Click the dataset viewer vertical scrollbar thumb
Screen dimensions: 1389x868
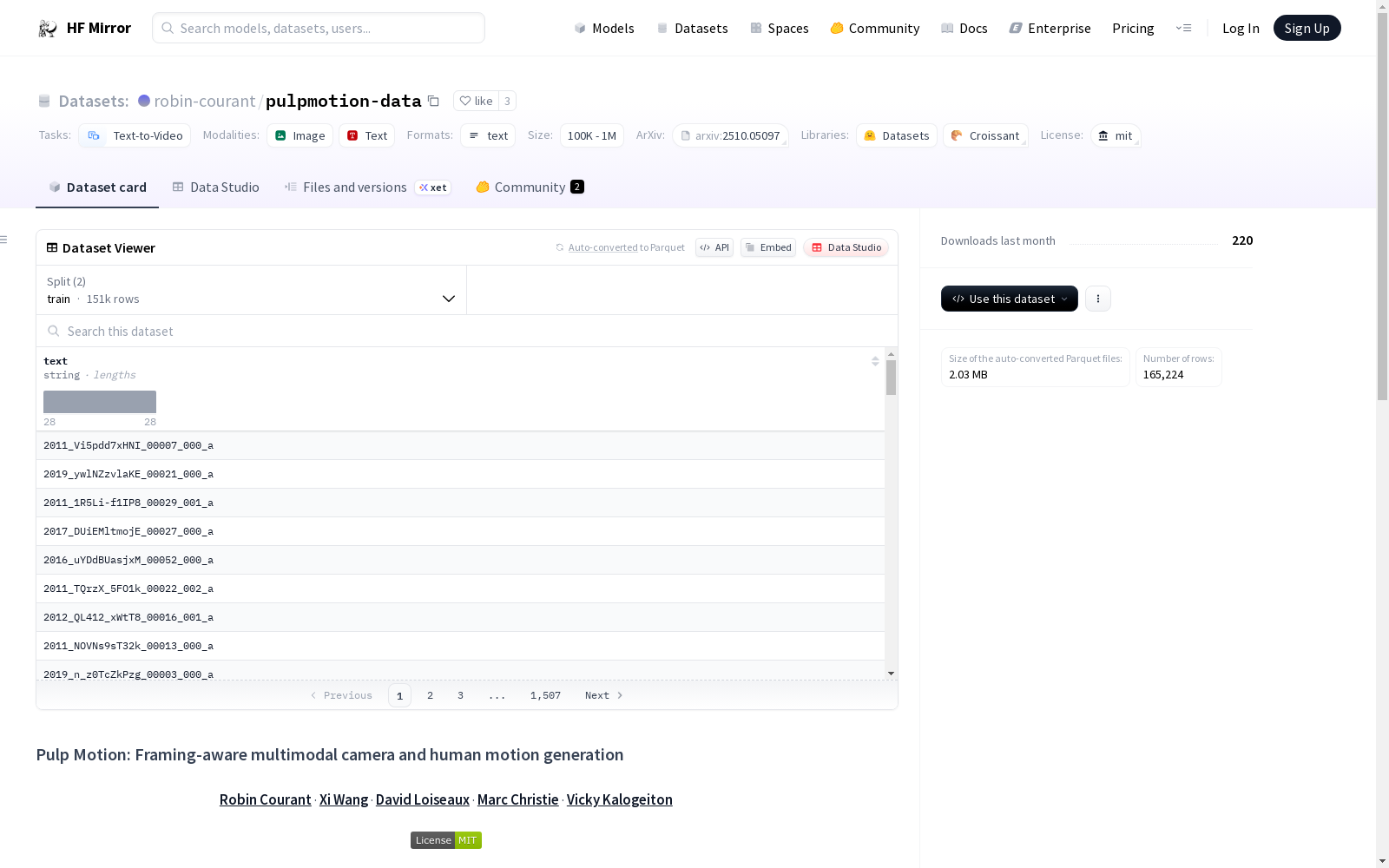click(891, 378)
